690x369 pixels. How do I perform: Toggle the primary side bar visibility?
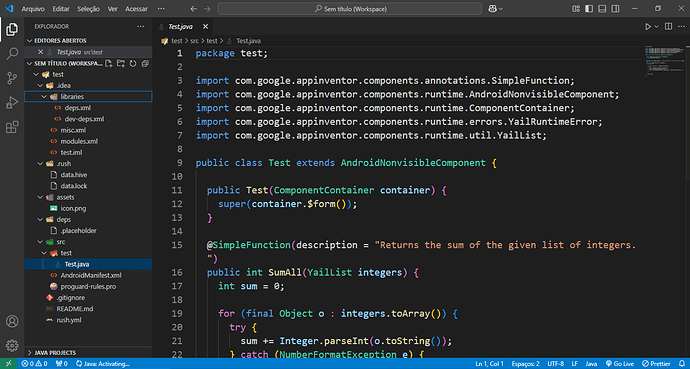[589, 9]
